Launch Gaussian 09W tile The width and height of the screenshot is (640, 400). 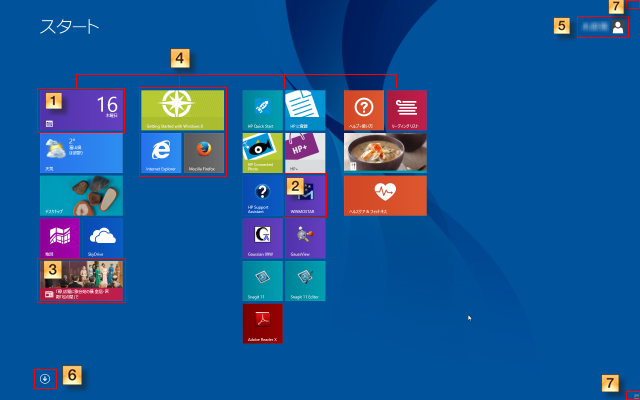pyautogui.click(x=262, y=238)
